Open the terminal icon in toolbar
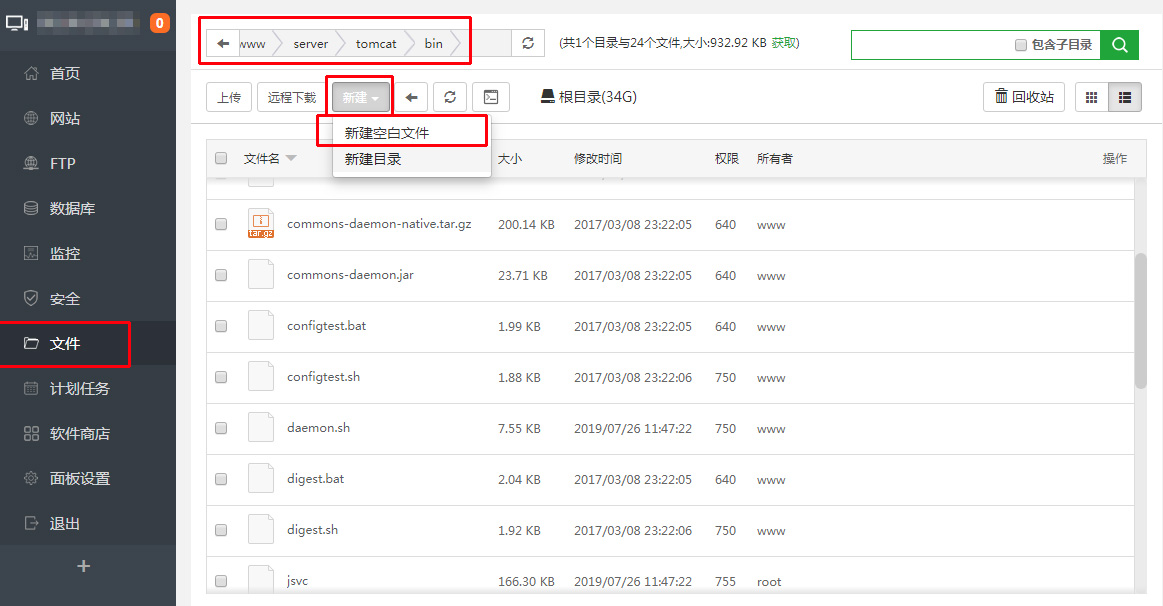Image resolution: width=1163 pixels, height=606 pixels. pos(490,97)
